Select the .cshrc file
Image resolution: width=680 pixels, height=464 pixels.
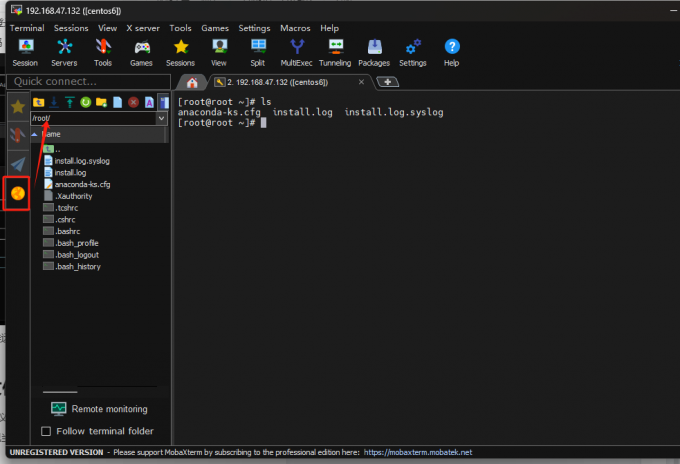tap(59, 219)
